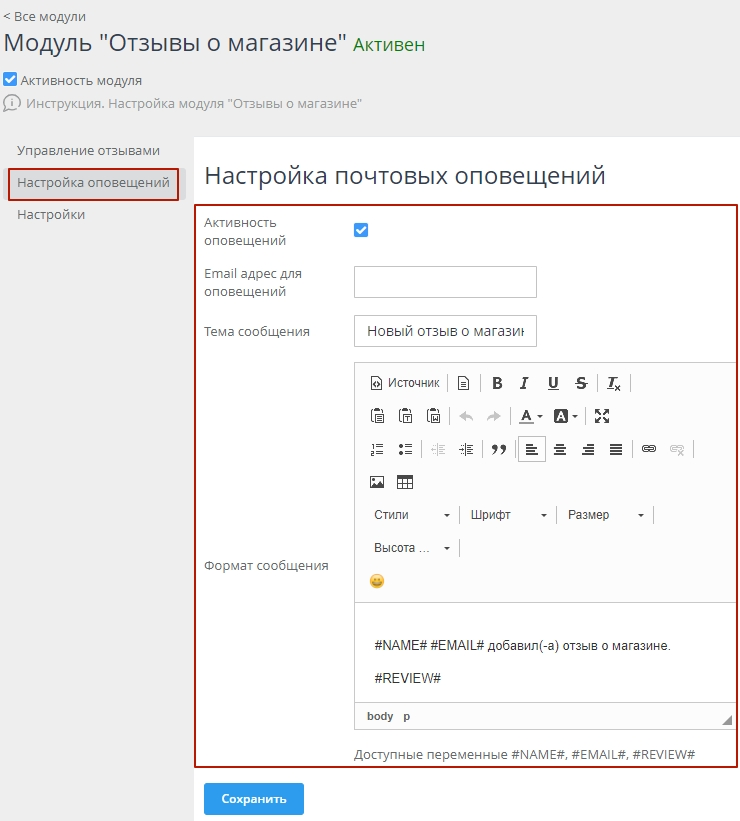Open Управление отзывами section

pyautogui.click(x=88, y=150)
